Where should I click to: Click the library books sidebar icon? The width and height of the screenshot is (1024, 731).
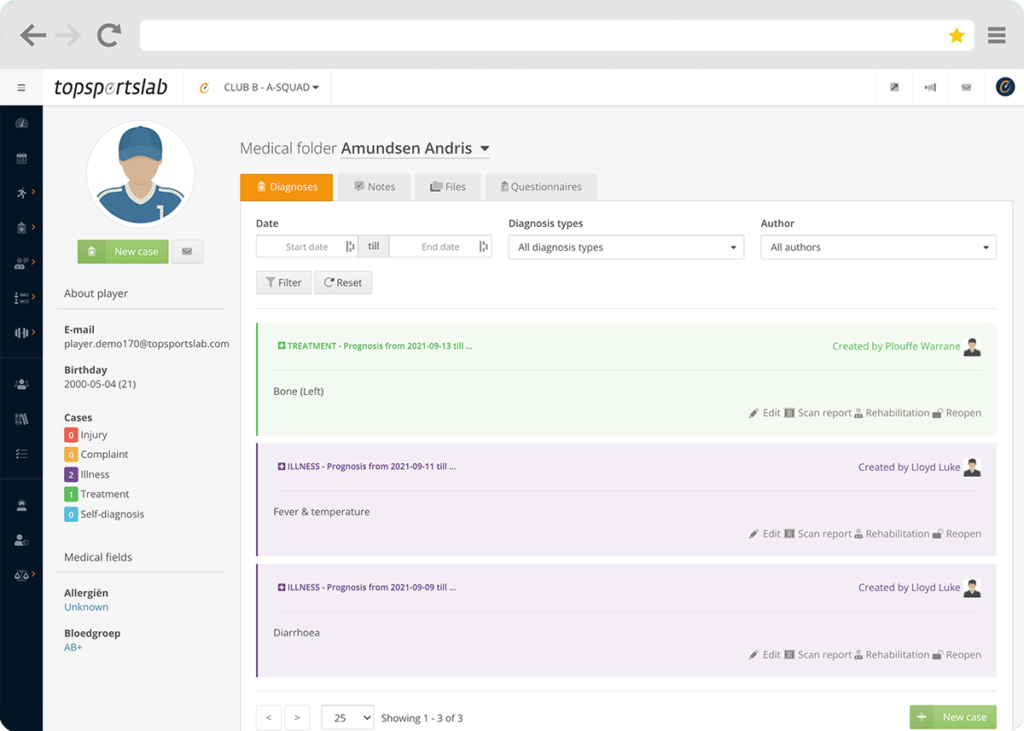[x=21, y=419]
